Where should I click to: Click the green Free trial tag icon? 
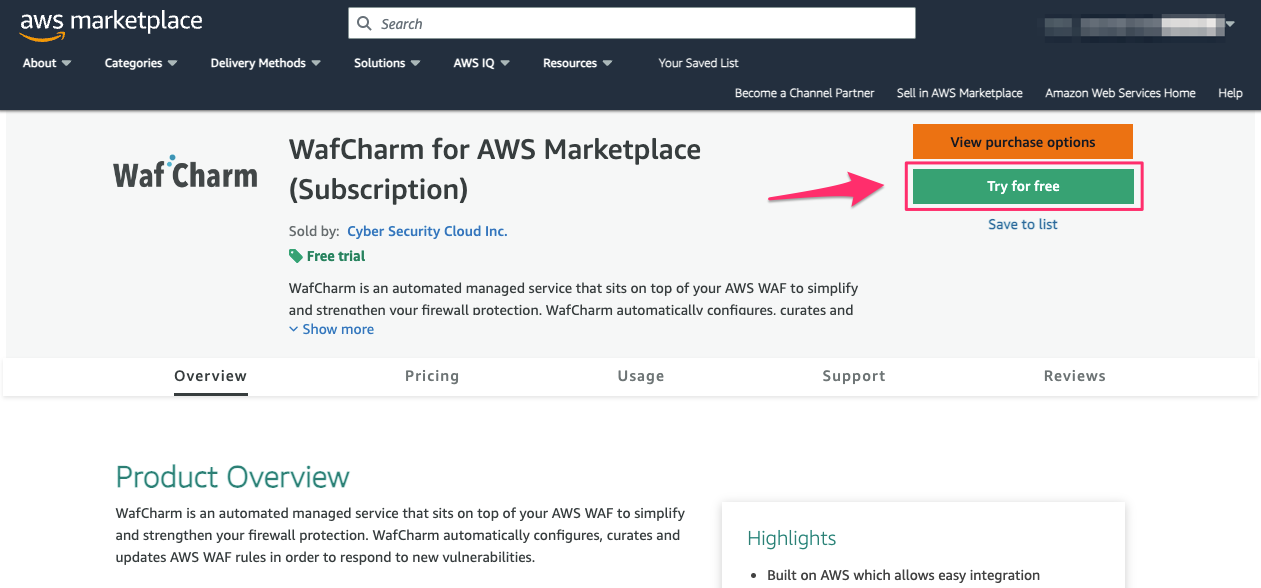pos(295,256)
